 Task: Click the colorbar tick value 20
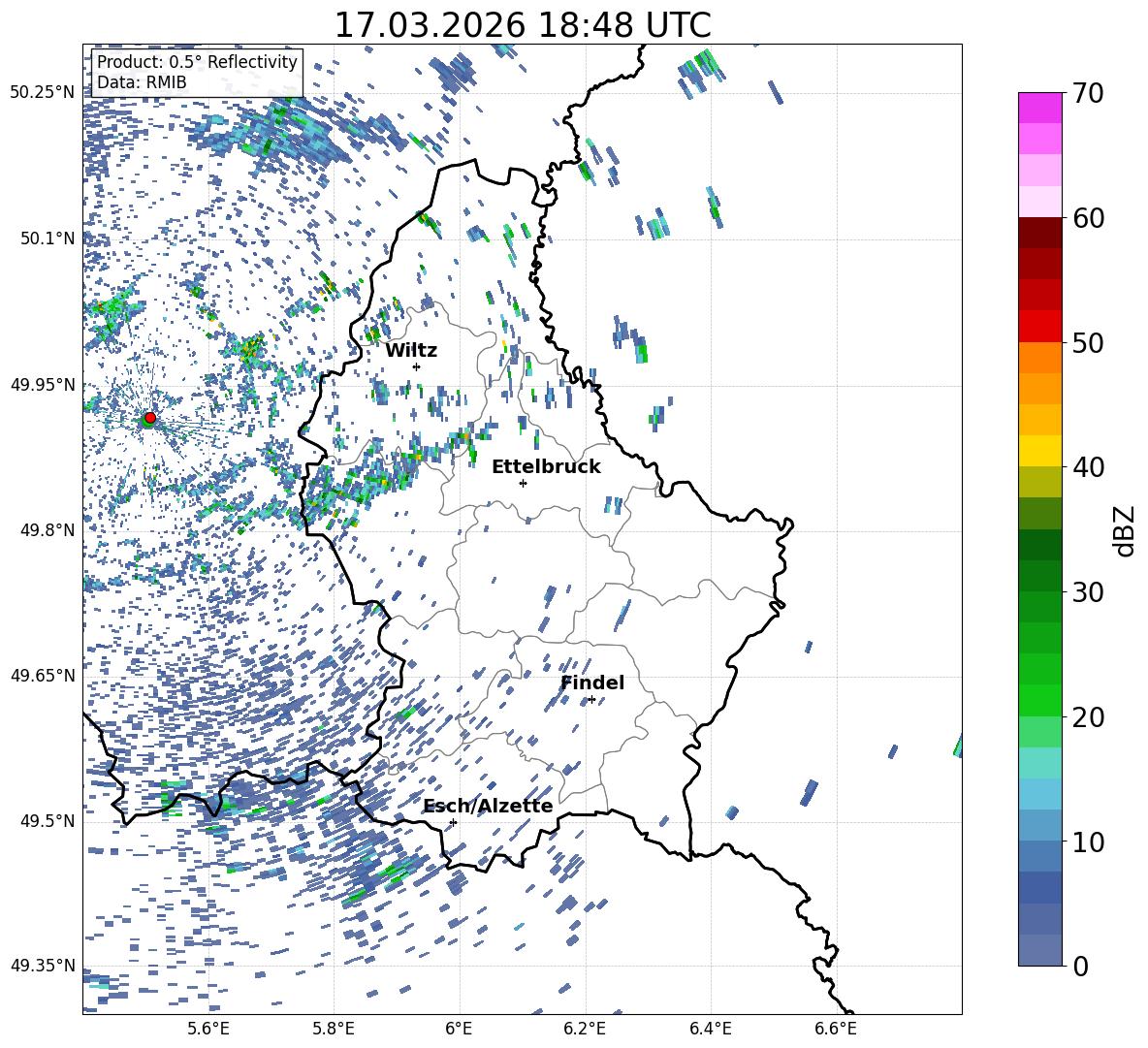point(1088,717)
